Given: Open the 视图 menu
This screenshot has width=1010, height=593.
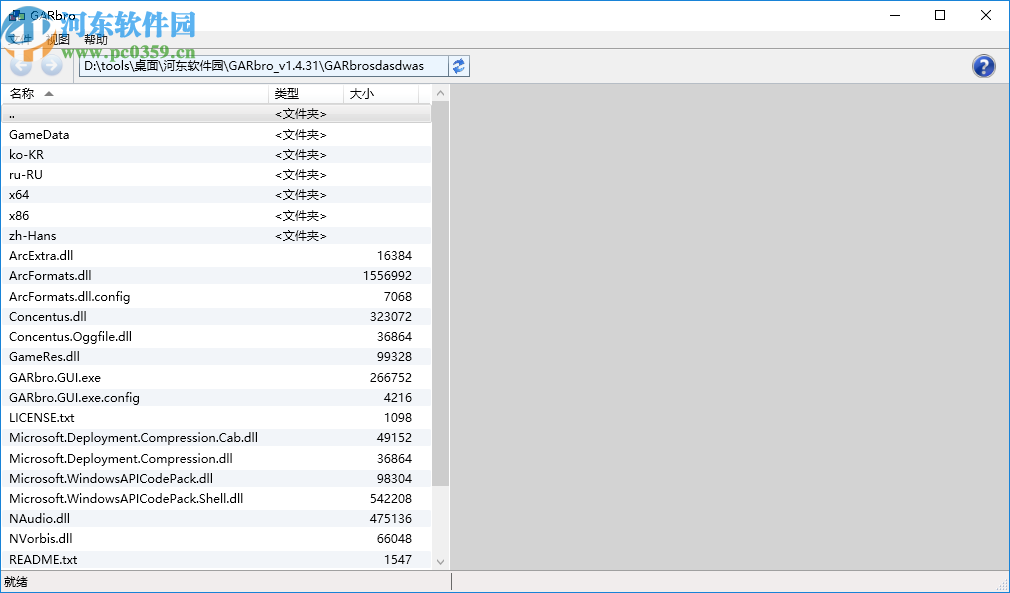Looking at the screenshot, I should (x=58, y=39).
